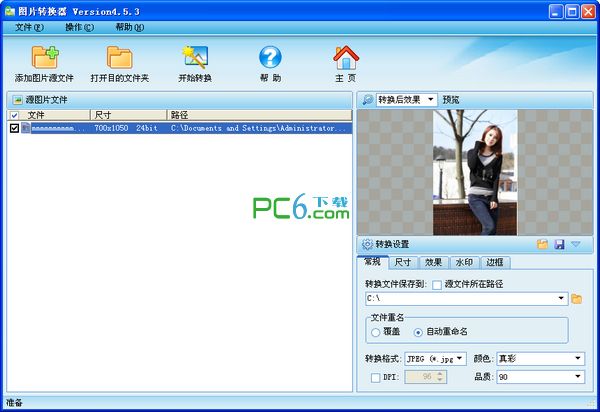Click the 添加图片源文件 add folder icon
The width and height of the screenshot is (600, 412).
44,57
